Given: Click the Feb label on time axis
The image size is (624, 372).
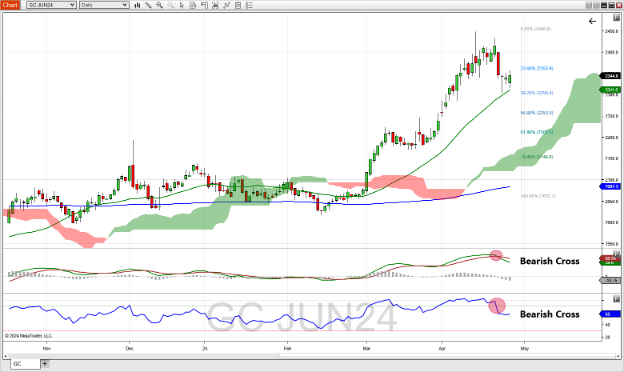Looking at the screenshot, I should (x=287, y=349).
